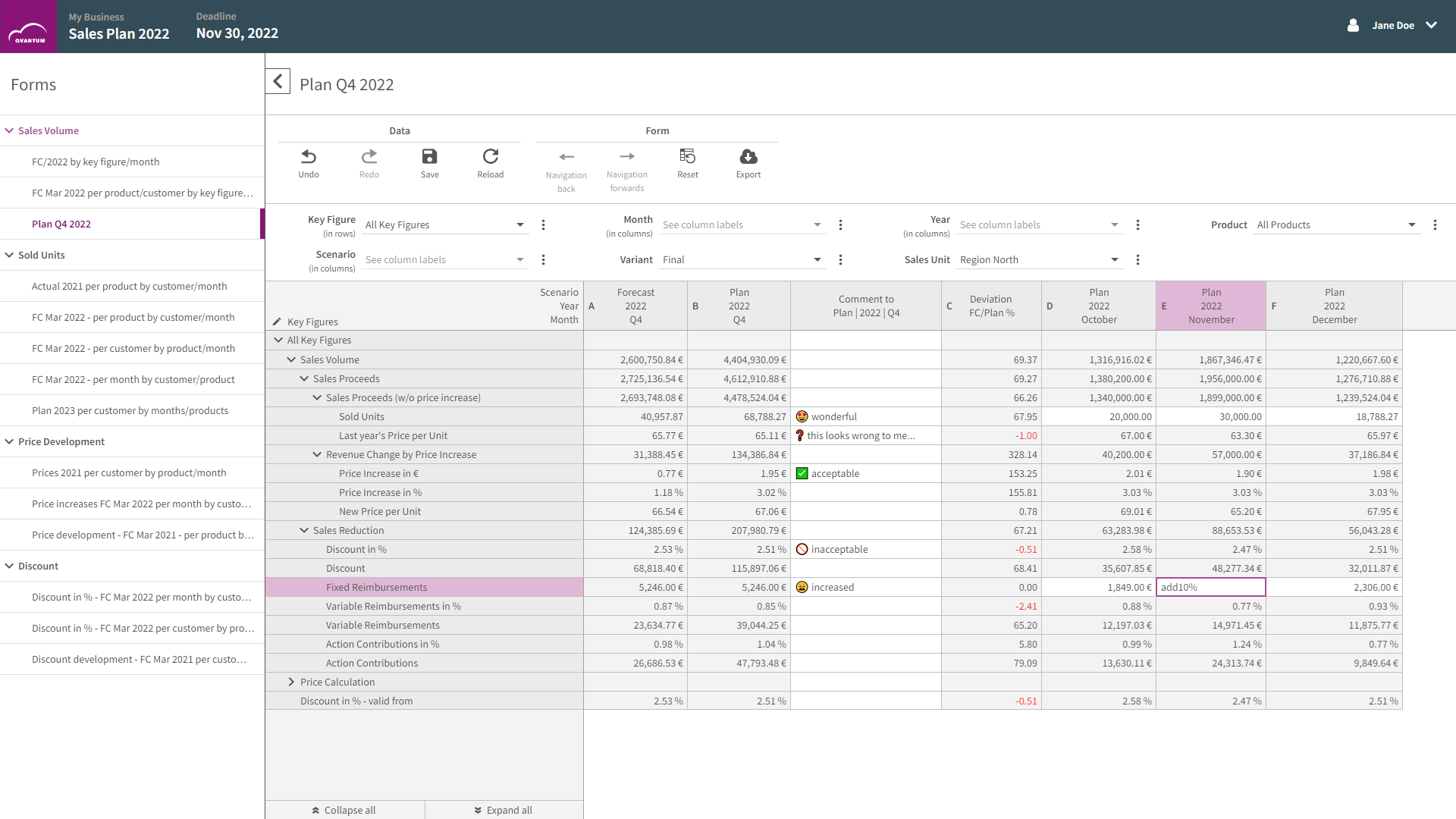The height and width of the screenshot is (819, 1456).
Task: Click the Export cloud icon
Action: tap(748, 157)
